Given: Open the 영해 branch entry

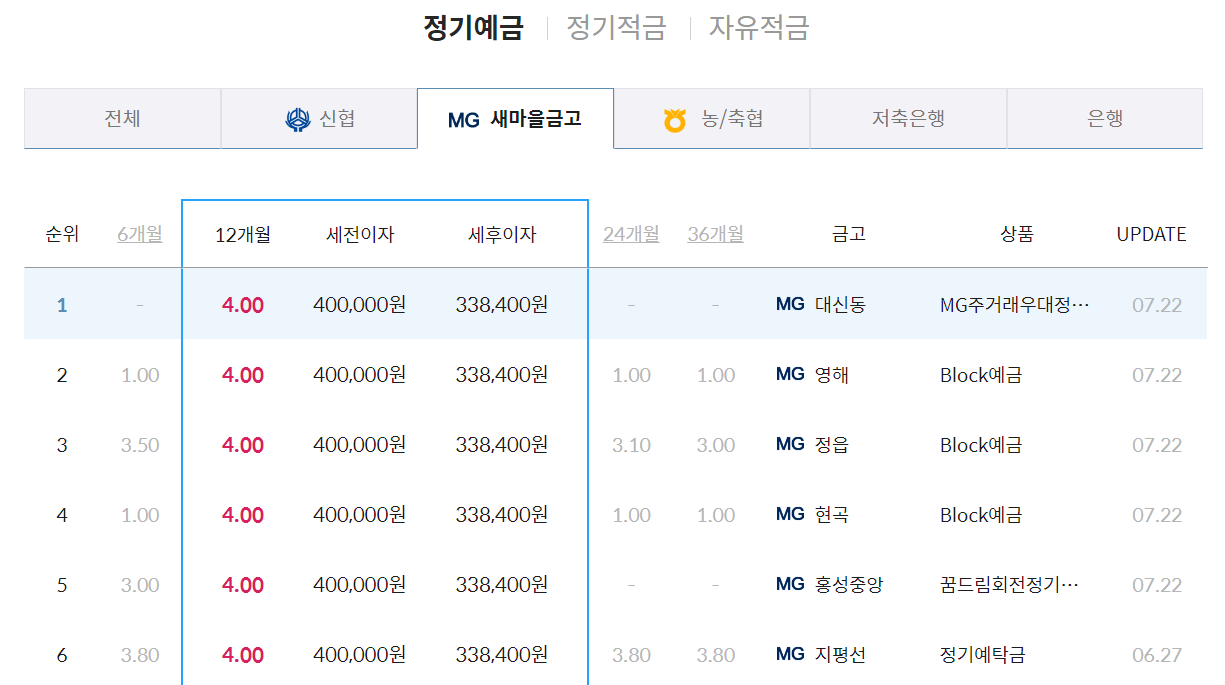Looking at the screenshot, I should click(x=832, y=375).
